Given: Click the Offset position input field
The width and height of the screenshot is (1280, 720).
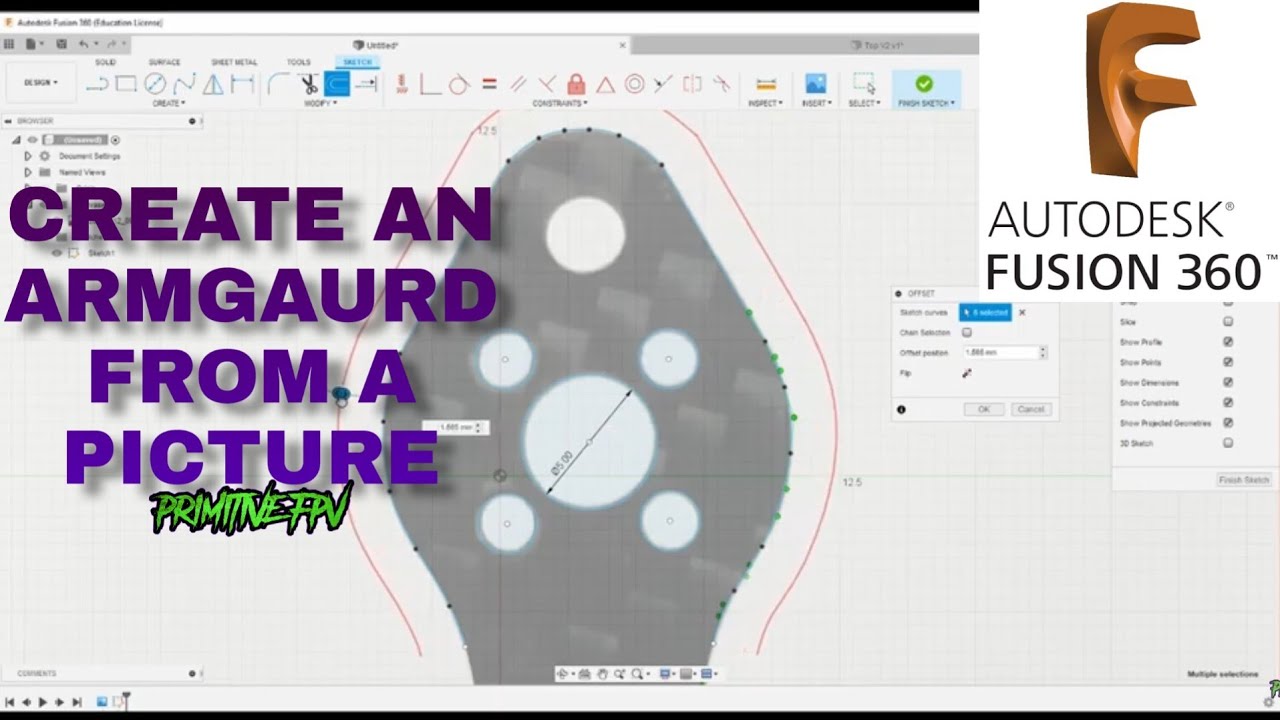Looking at the screenshot, I should click(1000, 353).
